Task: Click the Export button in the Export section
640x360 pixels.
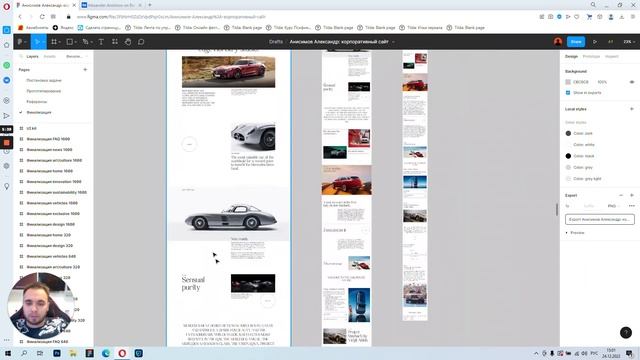Action: (600, 219)
